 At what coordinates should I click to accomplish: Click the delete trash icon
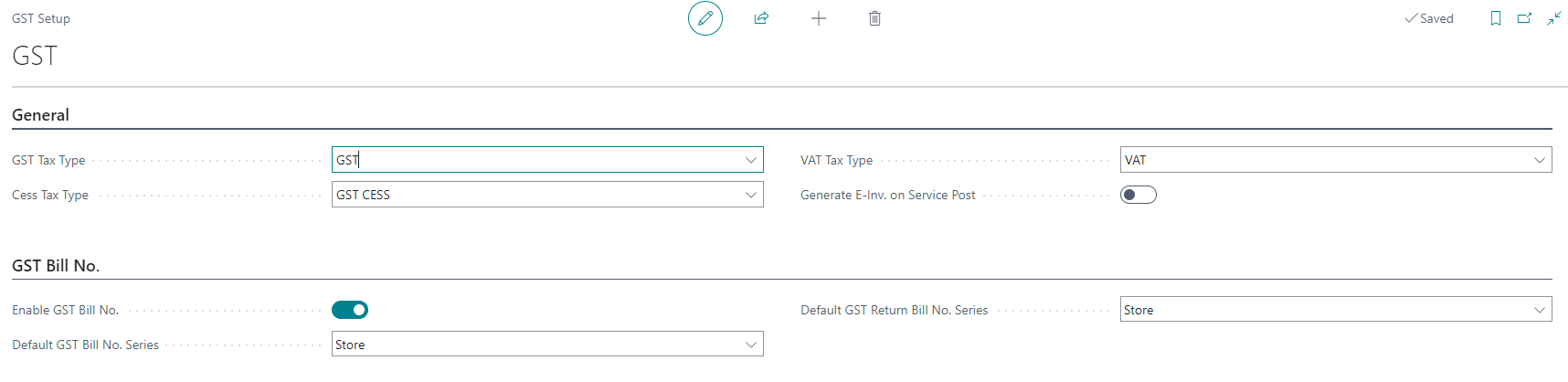(x=874, y=18)
